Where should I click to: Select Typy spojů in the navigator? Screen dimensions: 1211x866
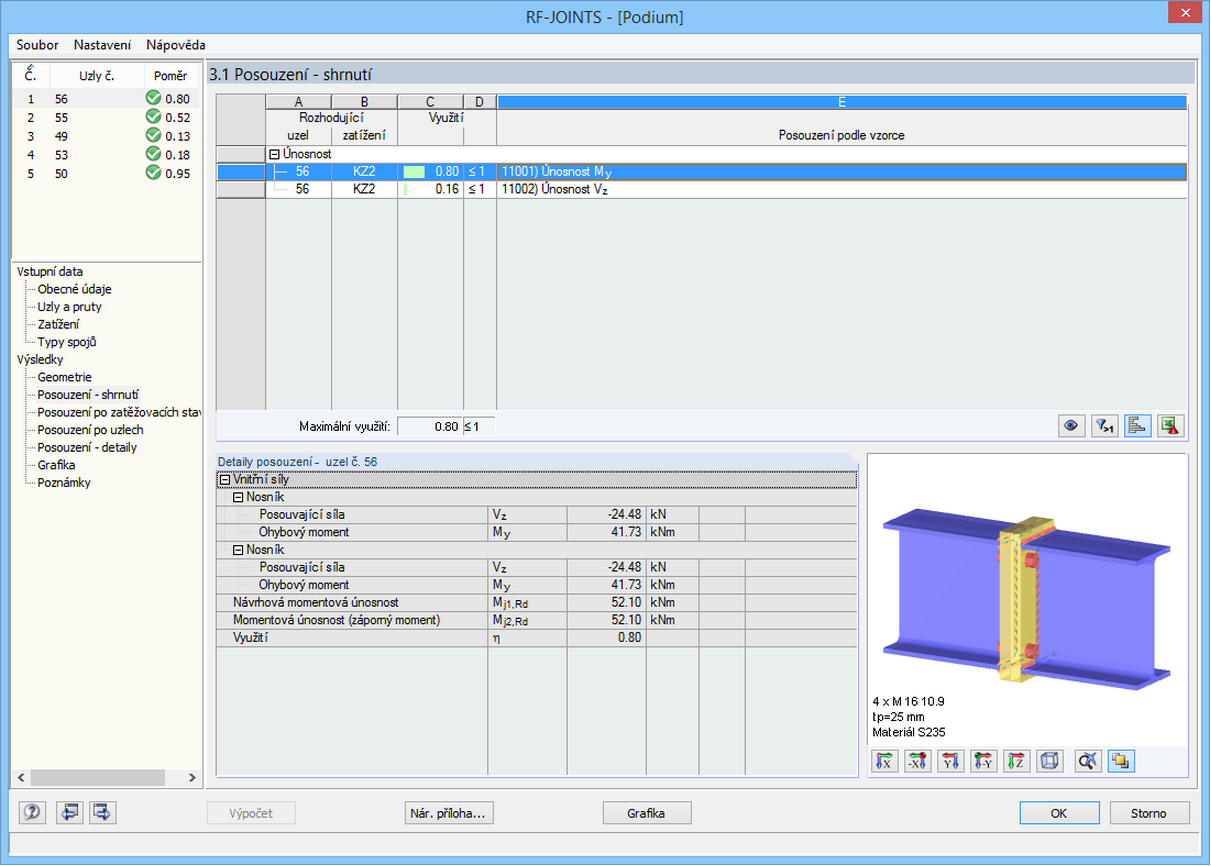[x=67, y=342]
